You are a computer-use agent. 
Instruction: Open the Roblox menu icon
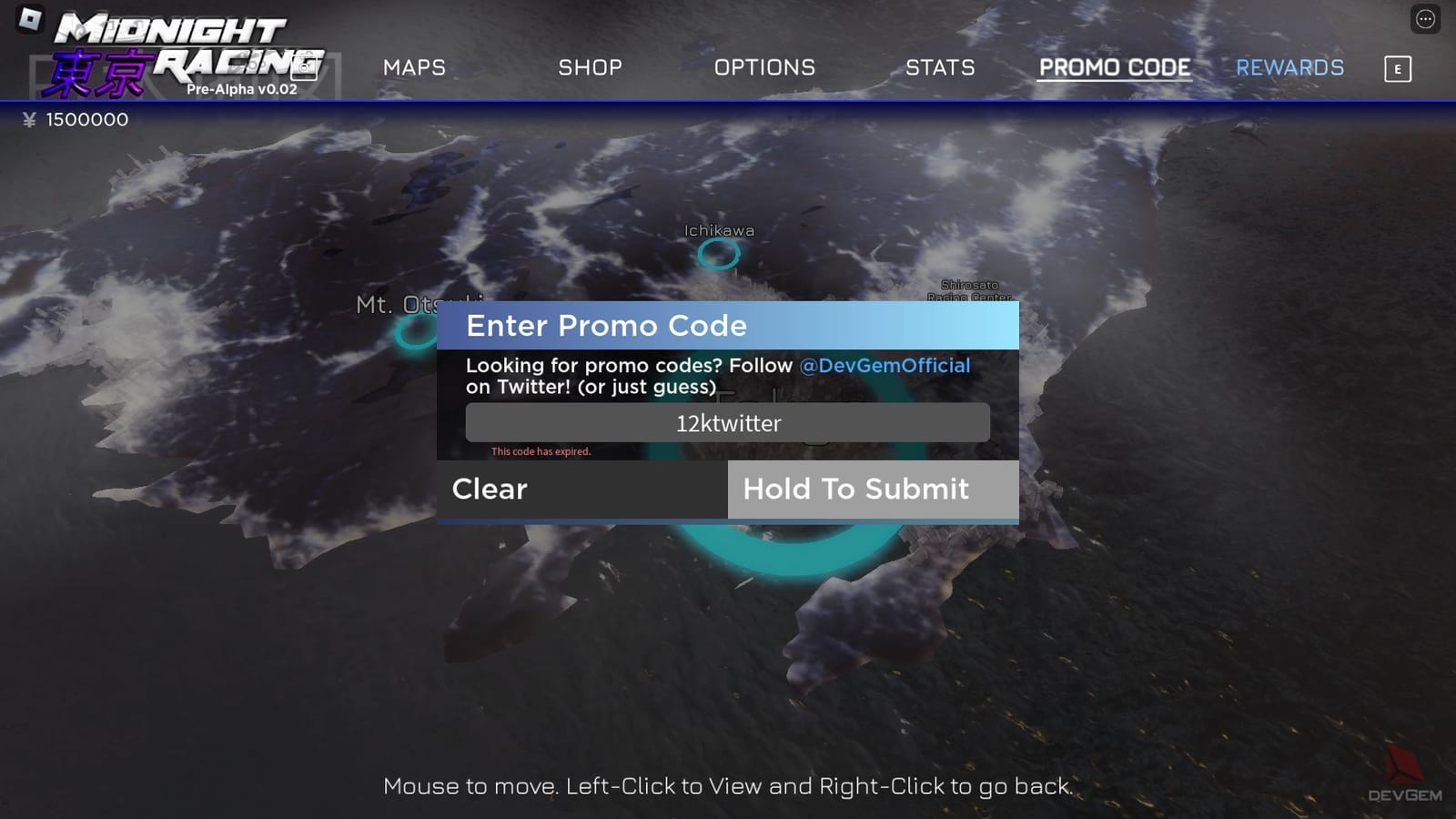30,19
